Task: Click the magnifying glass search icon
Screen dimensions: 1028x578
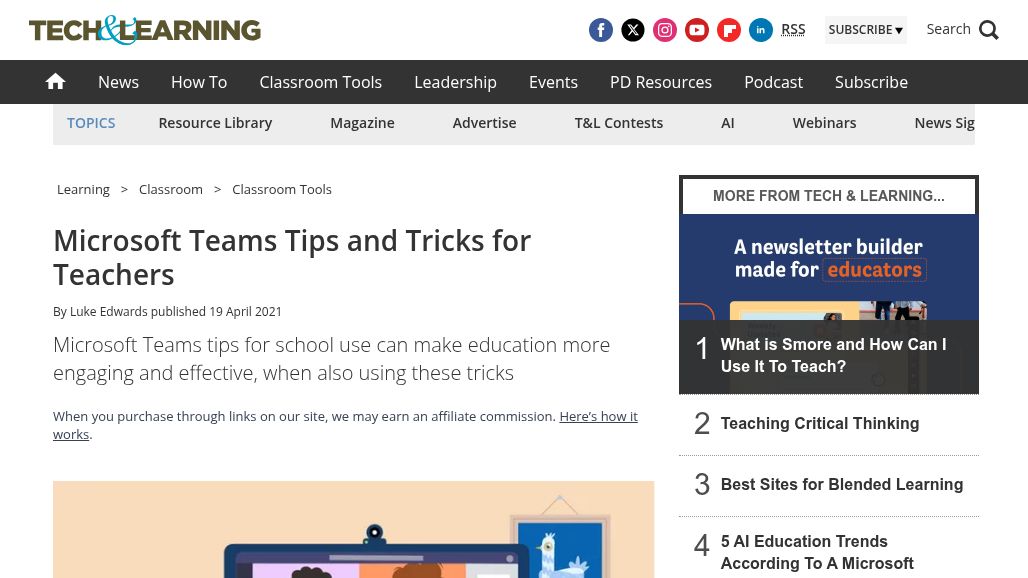Action: (989, 30)
